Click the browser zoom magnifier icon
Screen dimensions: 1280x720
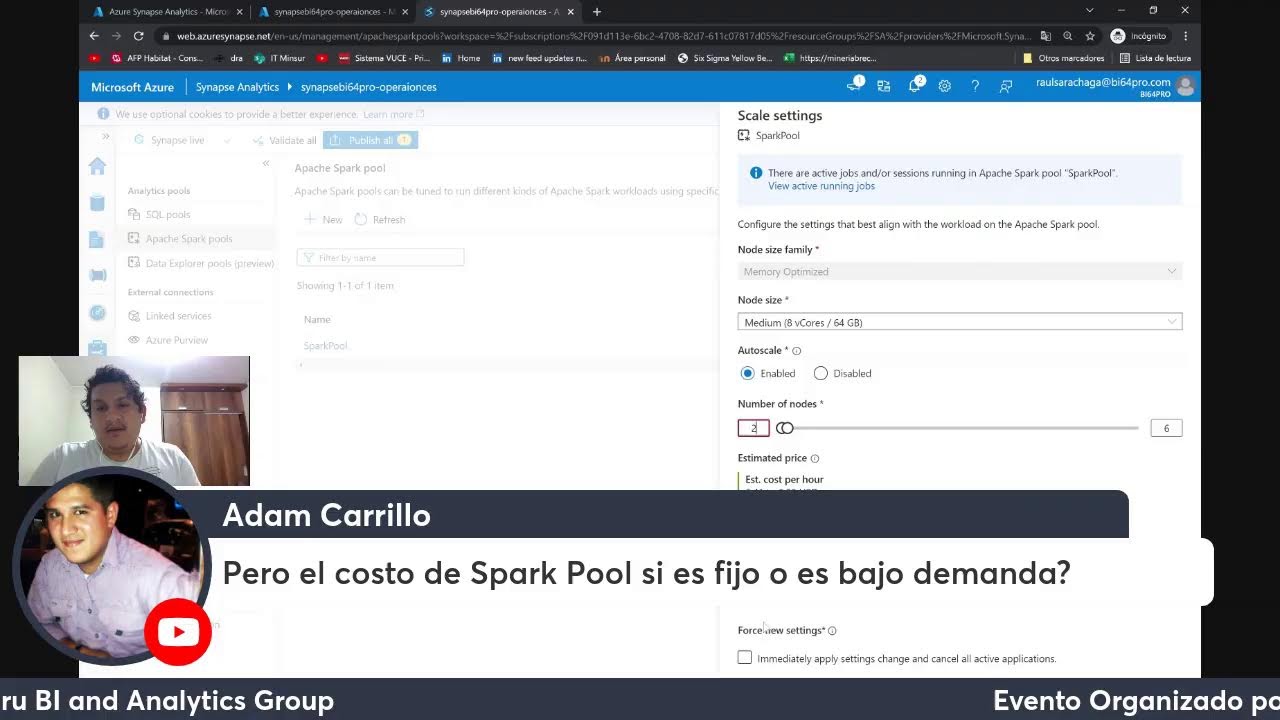[x=1068, y=36]
